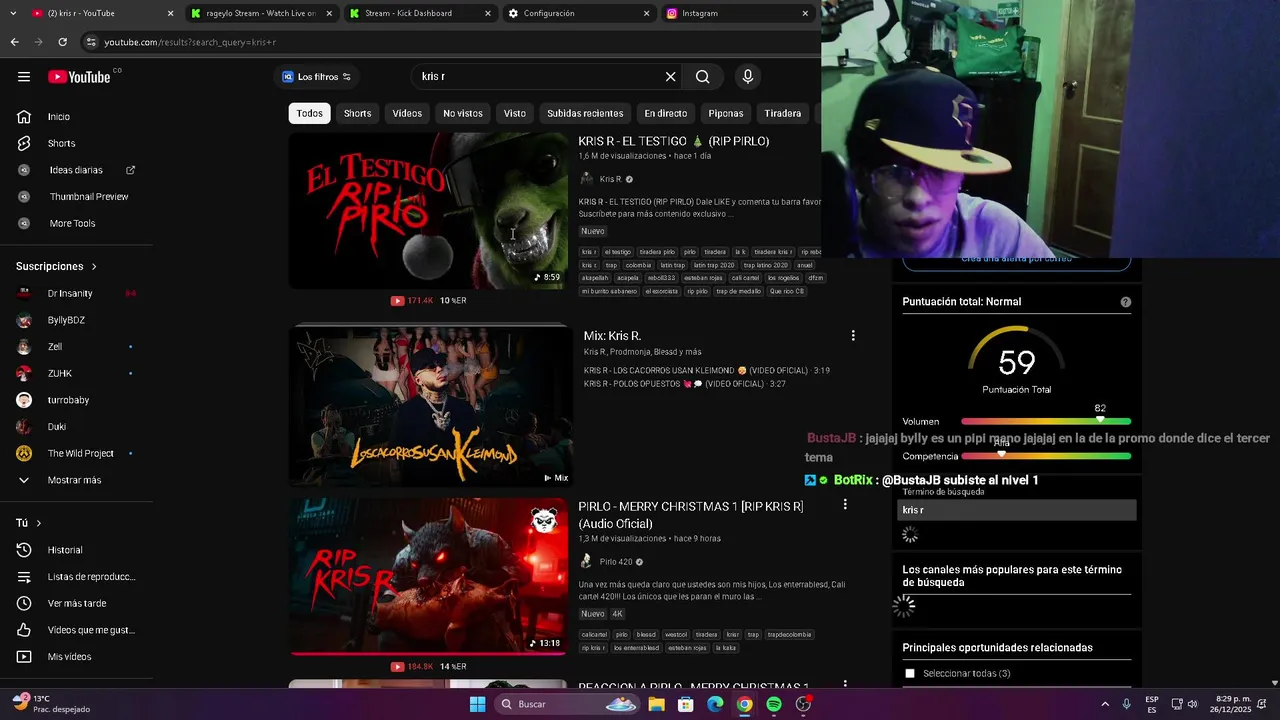Click the magnifier search button
The height and width of the screenshot is (720, 1280).
(x=703, y=77)
